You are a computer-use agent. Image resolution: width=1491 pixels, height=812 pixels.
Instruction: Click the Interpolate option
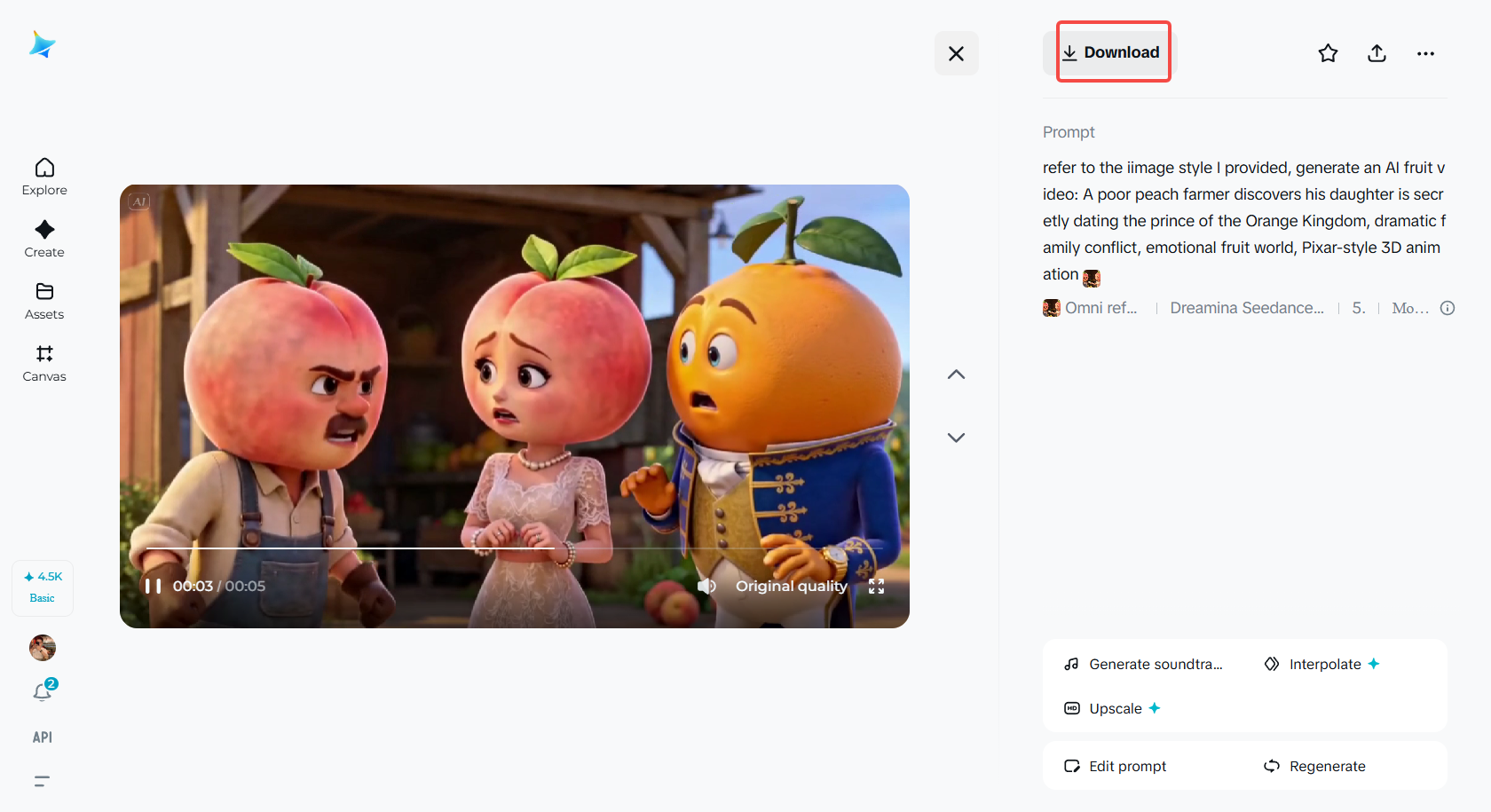tap(1322, 664)
